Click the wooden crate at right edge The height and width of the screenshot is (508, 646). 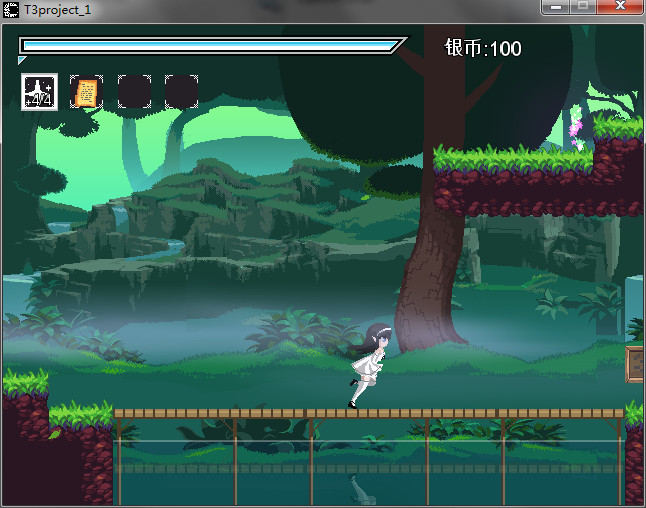click(x=635, y=364)
